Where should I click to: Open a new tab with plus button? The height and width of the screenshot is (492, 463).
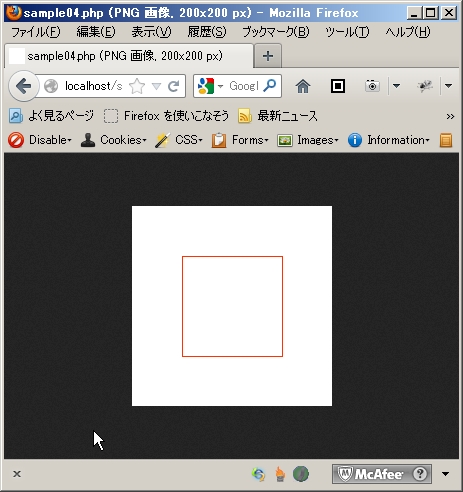(268, 56)
